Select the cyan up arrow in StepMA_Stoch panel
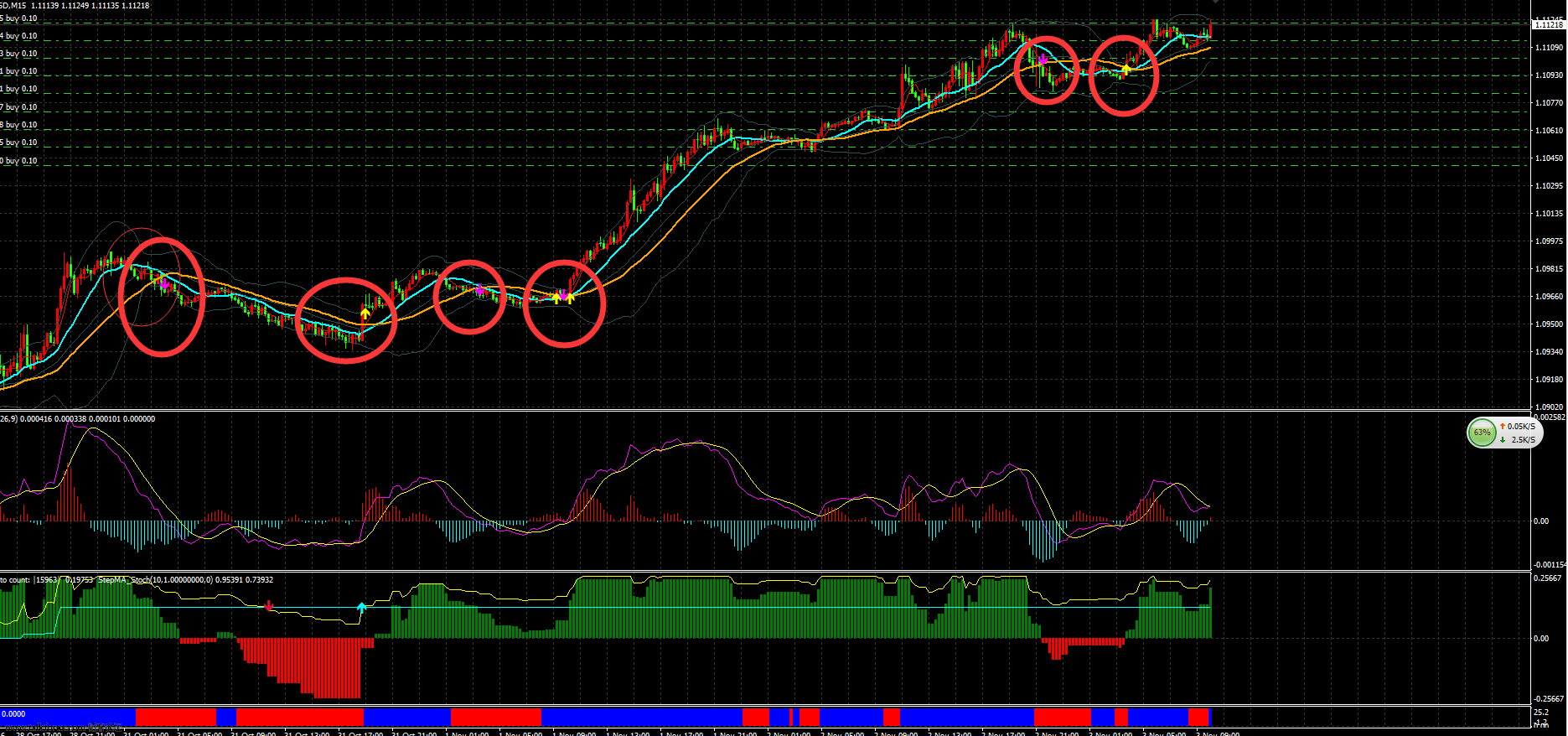 pos(361,607)
